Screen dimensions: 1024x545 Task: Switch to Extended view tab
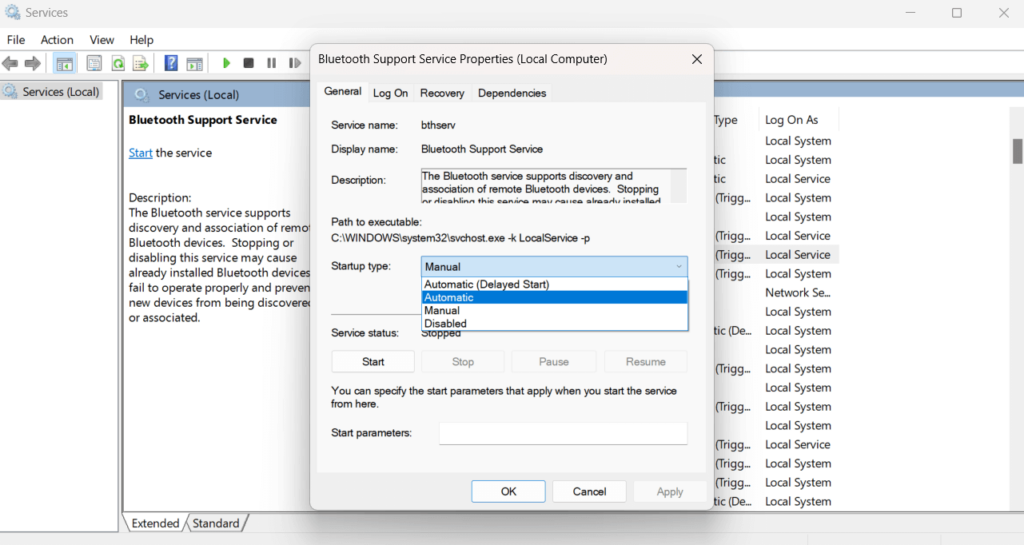(x=155, y=523)
